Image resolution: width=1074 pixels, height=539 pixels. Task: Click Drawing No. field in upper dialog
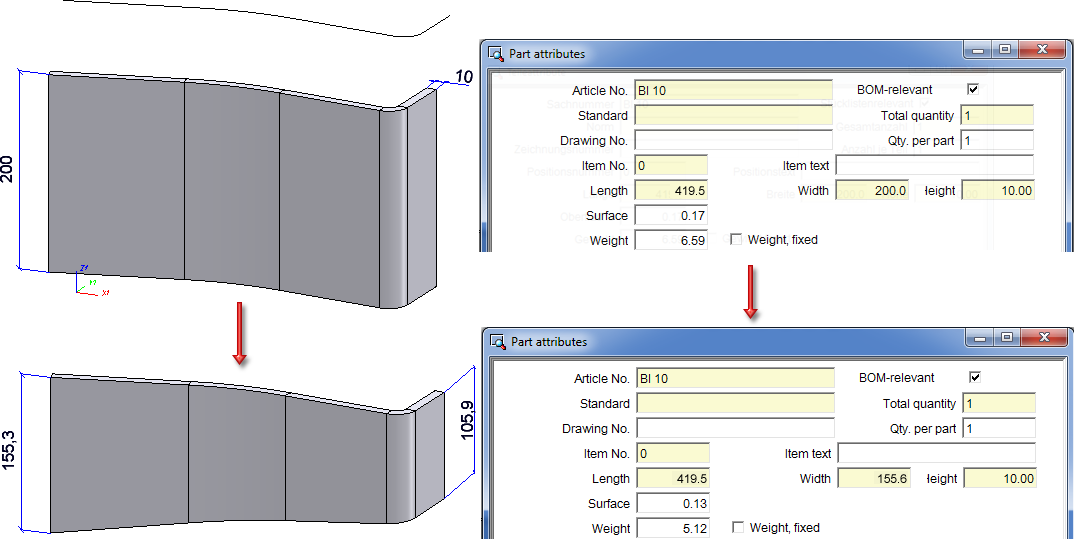click(x=733, y=140)
